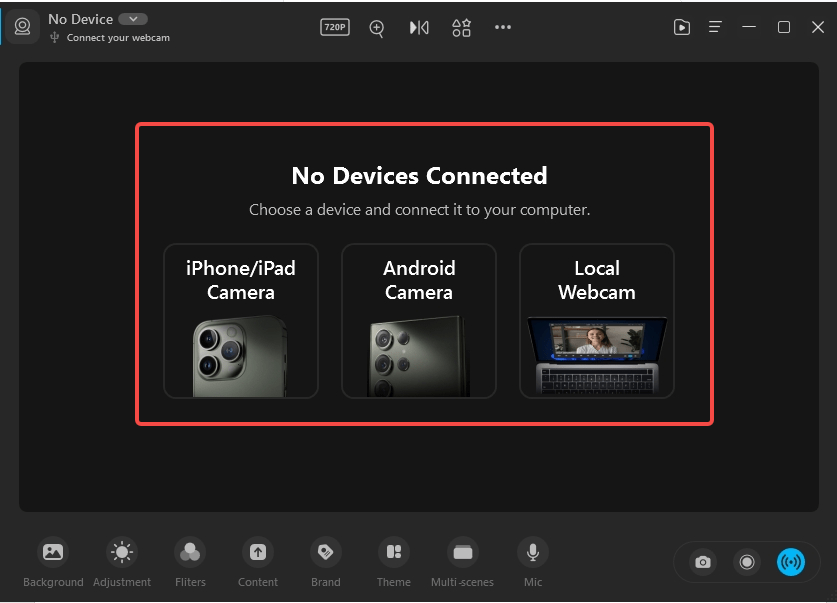837x603 pixels.
Task: Toggle the mirror flip control
Action: click(x=419, y=27)
